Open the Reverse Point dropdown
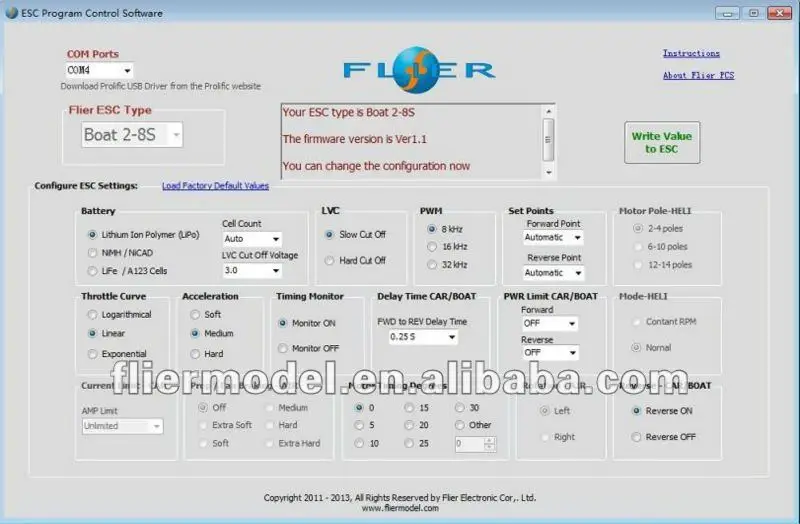Image resolution: width=800 pixels, height=524 pixels. 554,273
